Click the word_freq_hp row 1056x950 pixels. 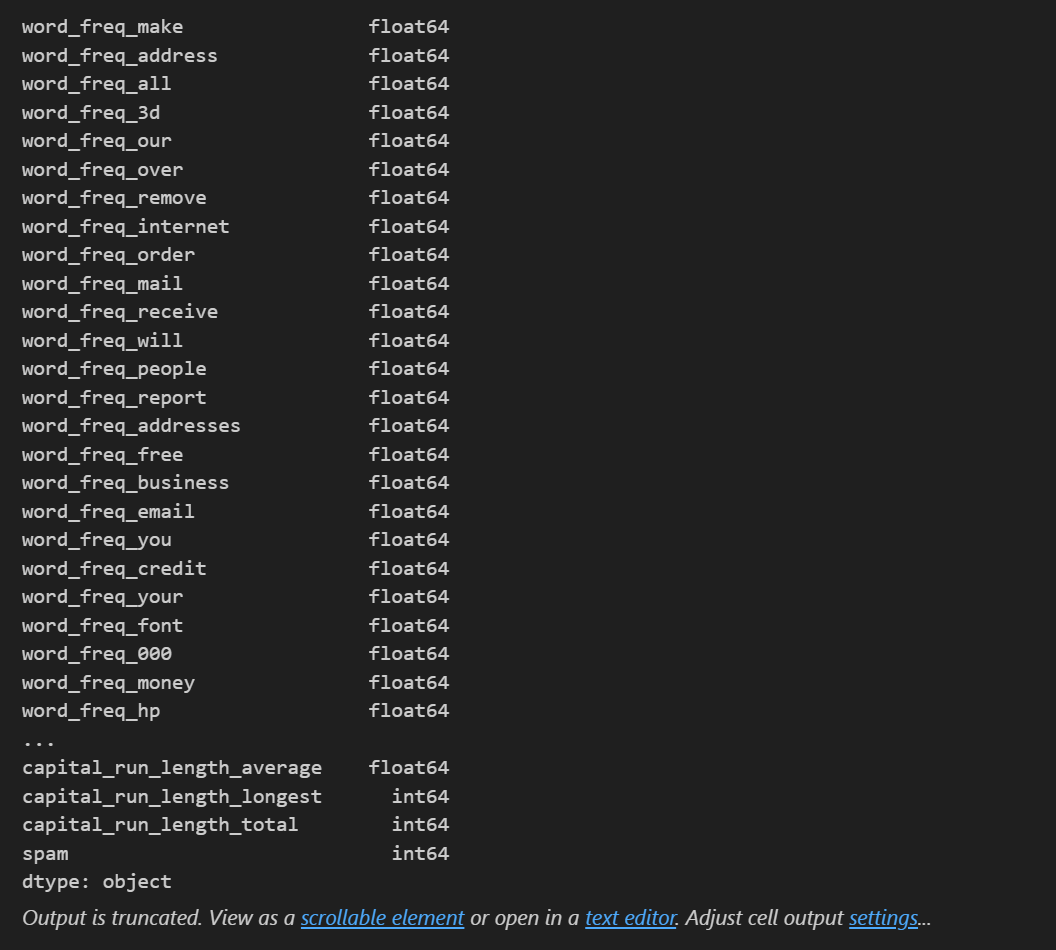(235, 711)
